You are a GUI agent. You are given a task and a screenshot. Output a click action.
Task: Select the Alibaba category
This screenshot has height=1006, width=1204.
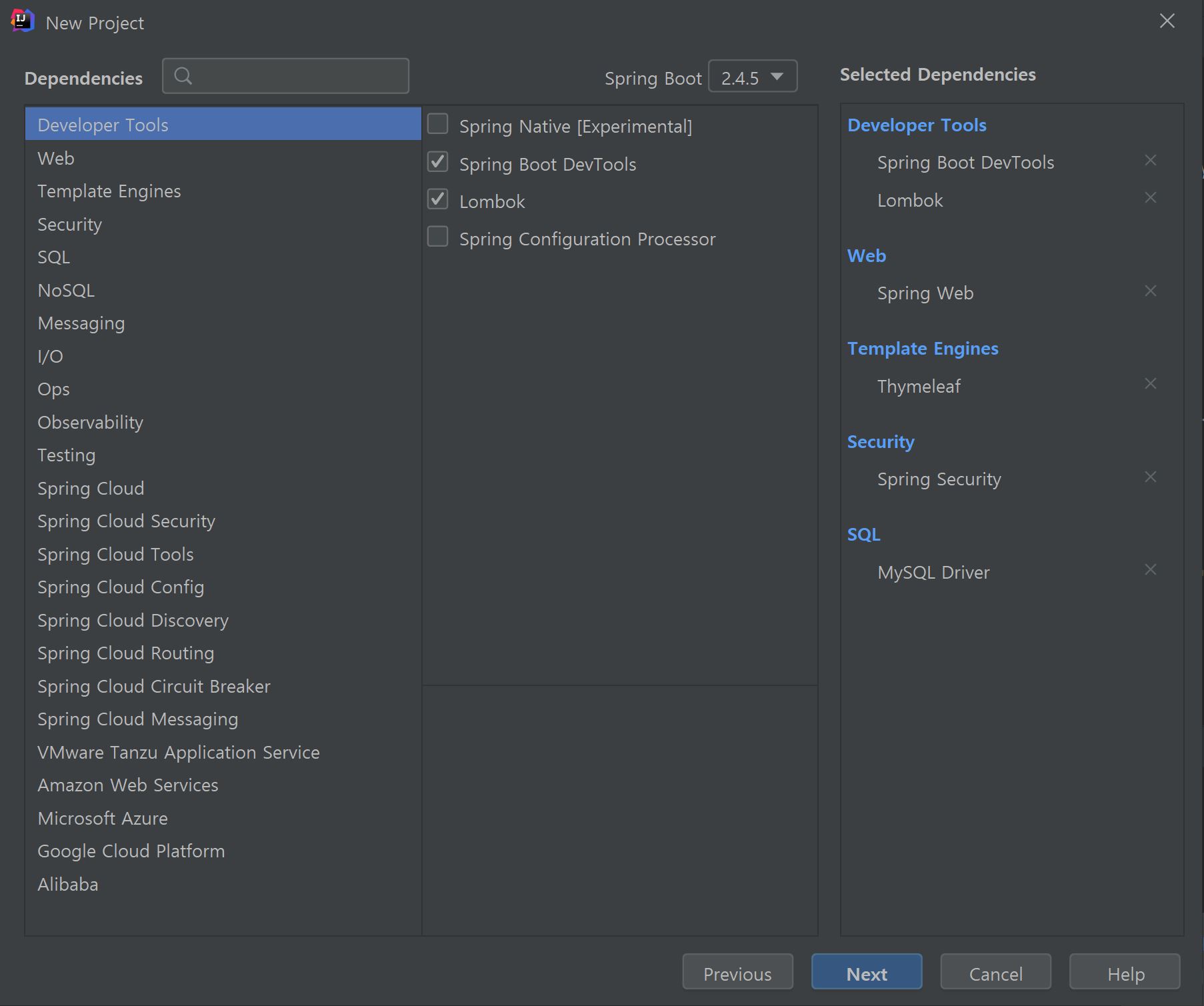pos(223,884)
